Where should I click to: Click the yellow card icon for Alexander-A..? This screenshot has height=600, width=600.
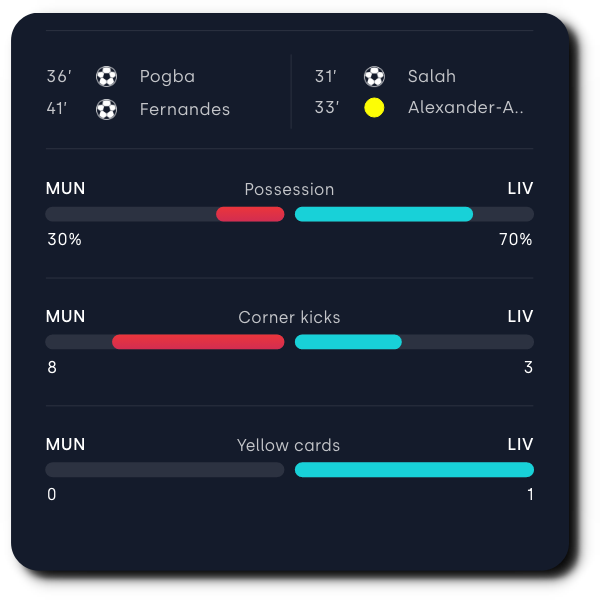(374, 108)
